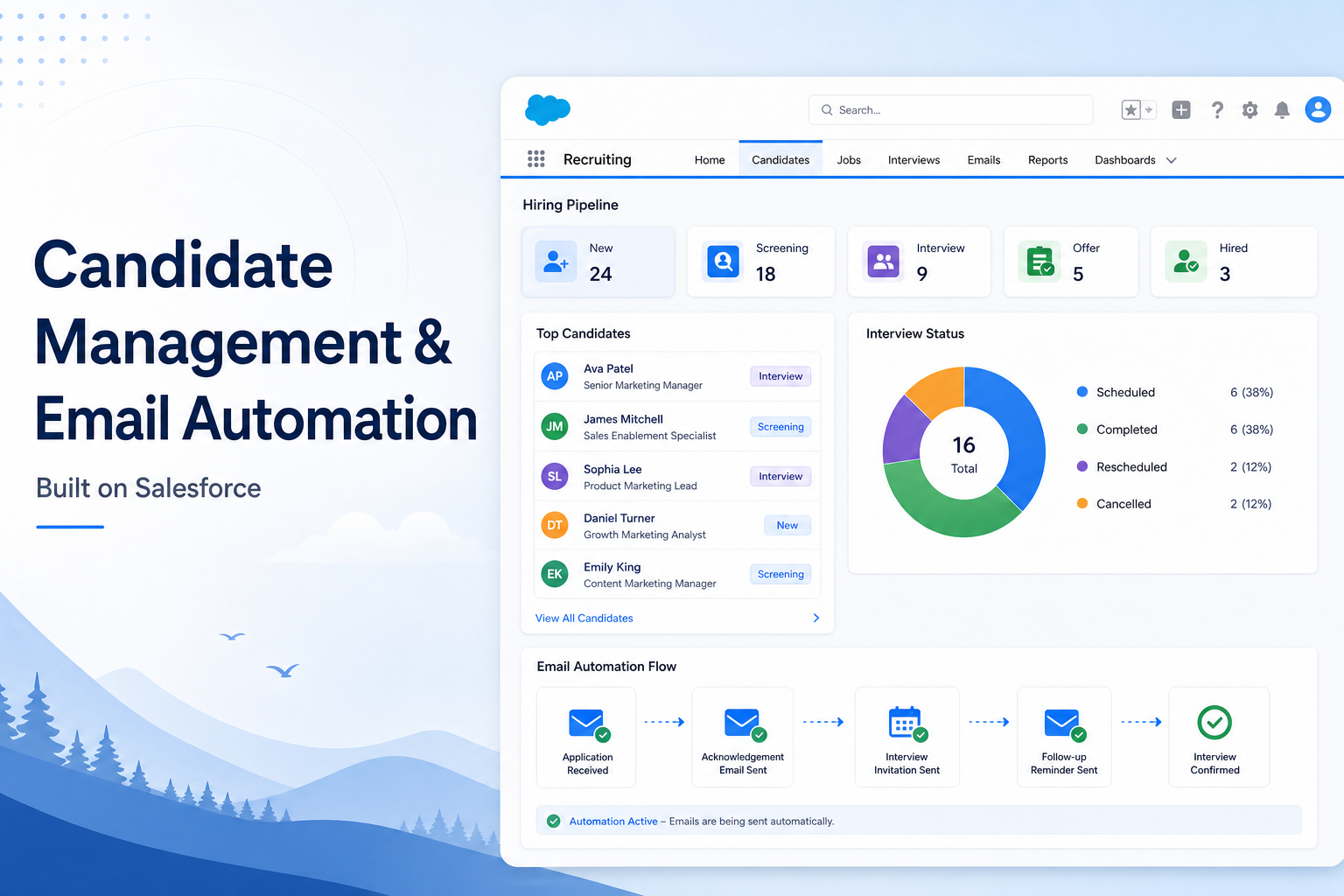The width and height of the screenshot is (1344, 896).
Task: Click the green Completed legend dot
Action: coord(1082,429)
